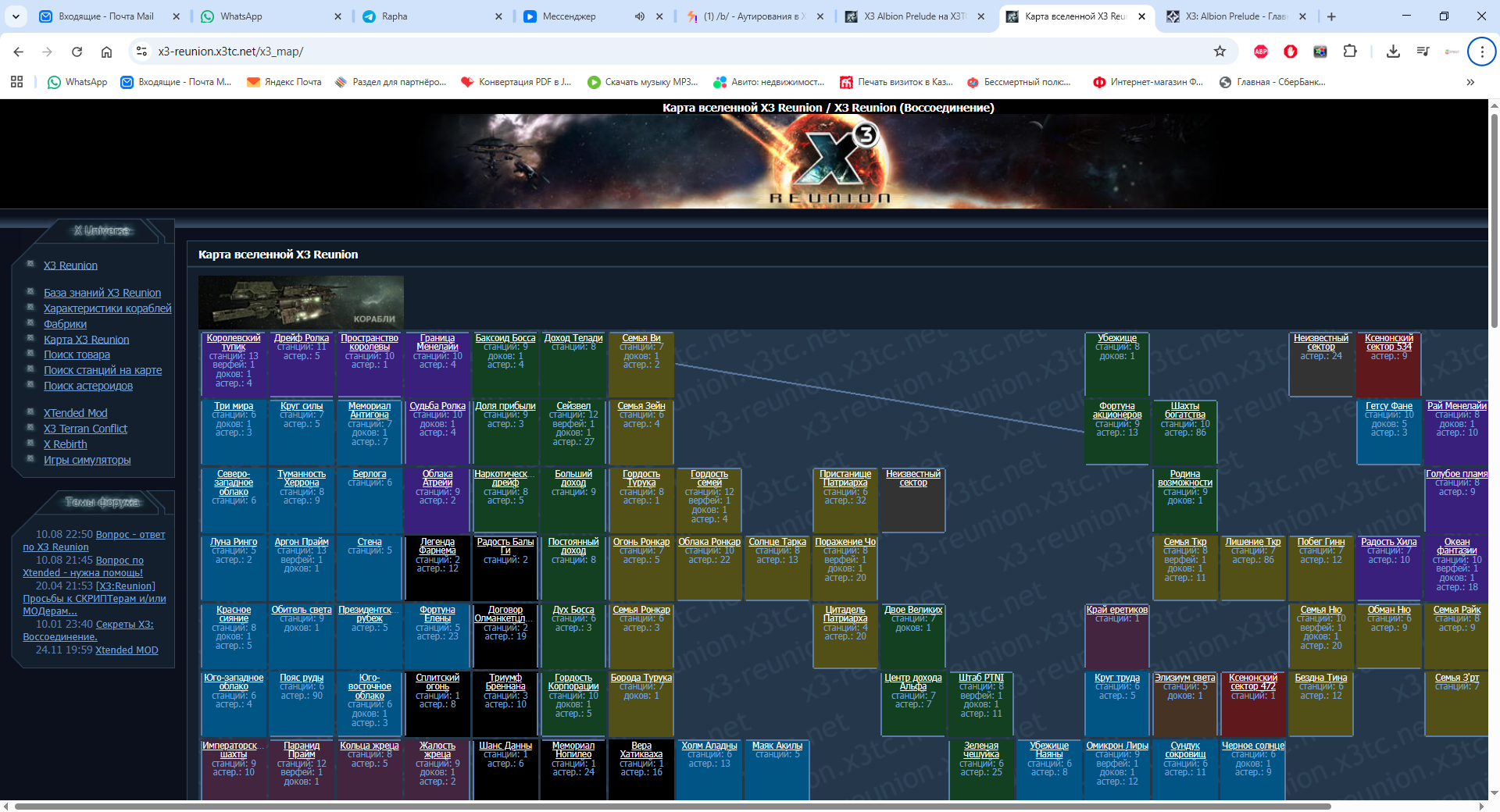The width and height of the screenshot is (1500, 812).
Task: Open the Ксенонский сектор 534 sector
Action: [x=1388, y=342]
